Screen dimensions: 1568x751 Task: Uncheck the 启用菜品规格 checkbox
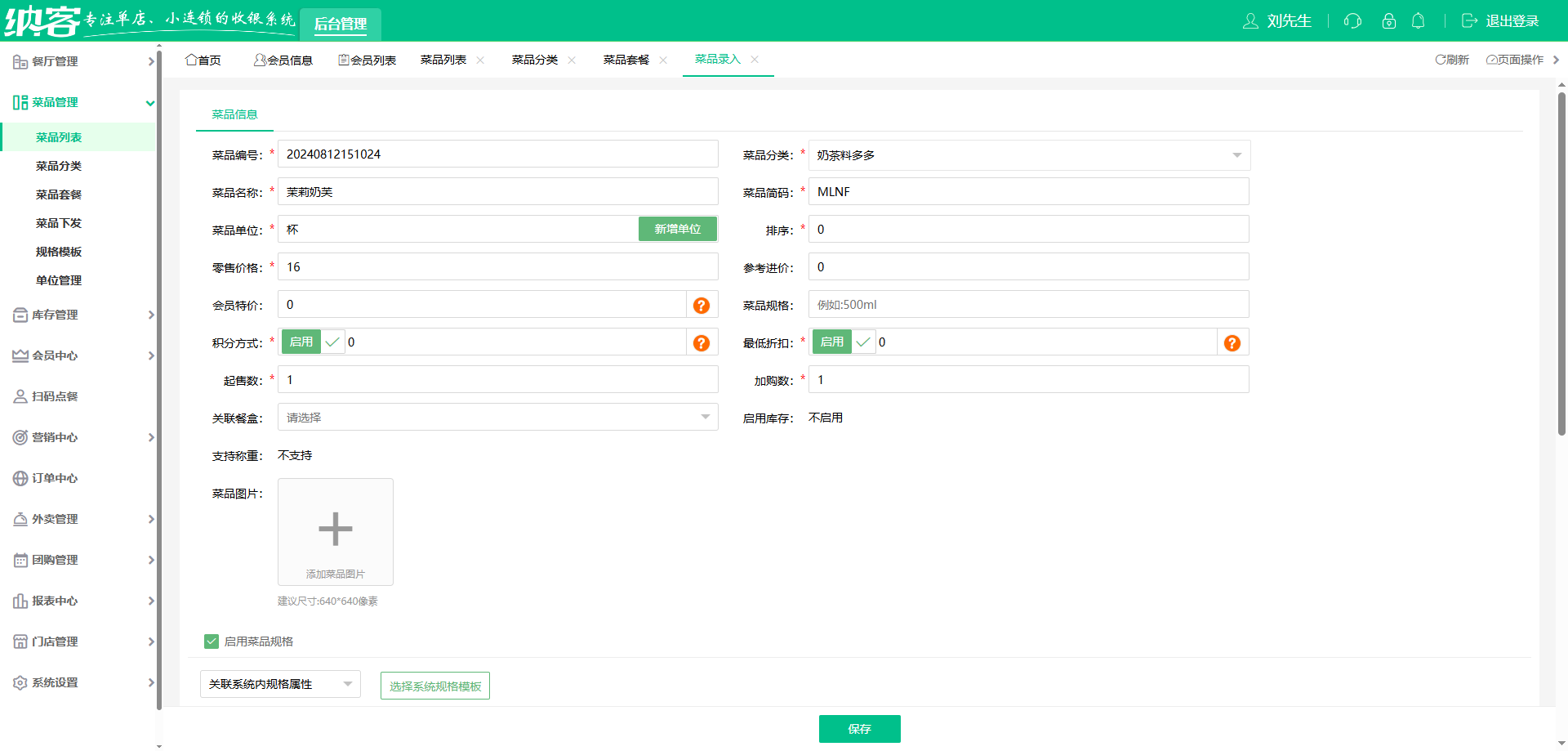click(x=212, y=641)
